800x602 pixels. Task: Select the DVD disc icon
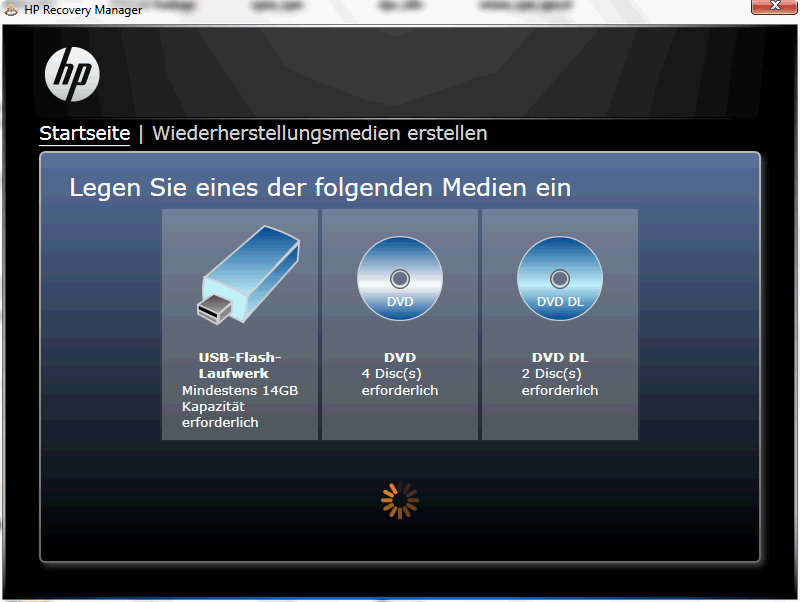point(399,279)
